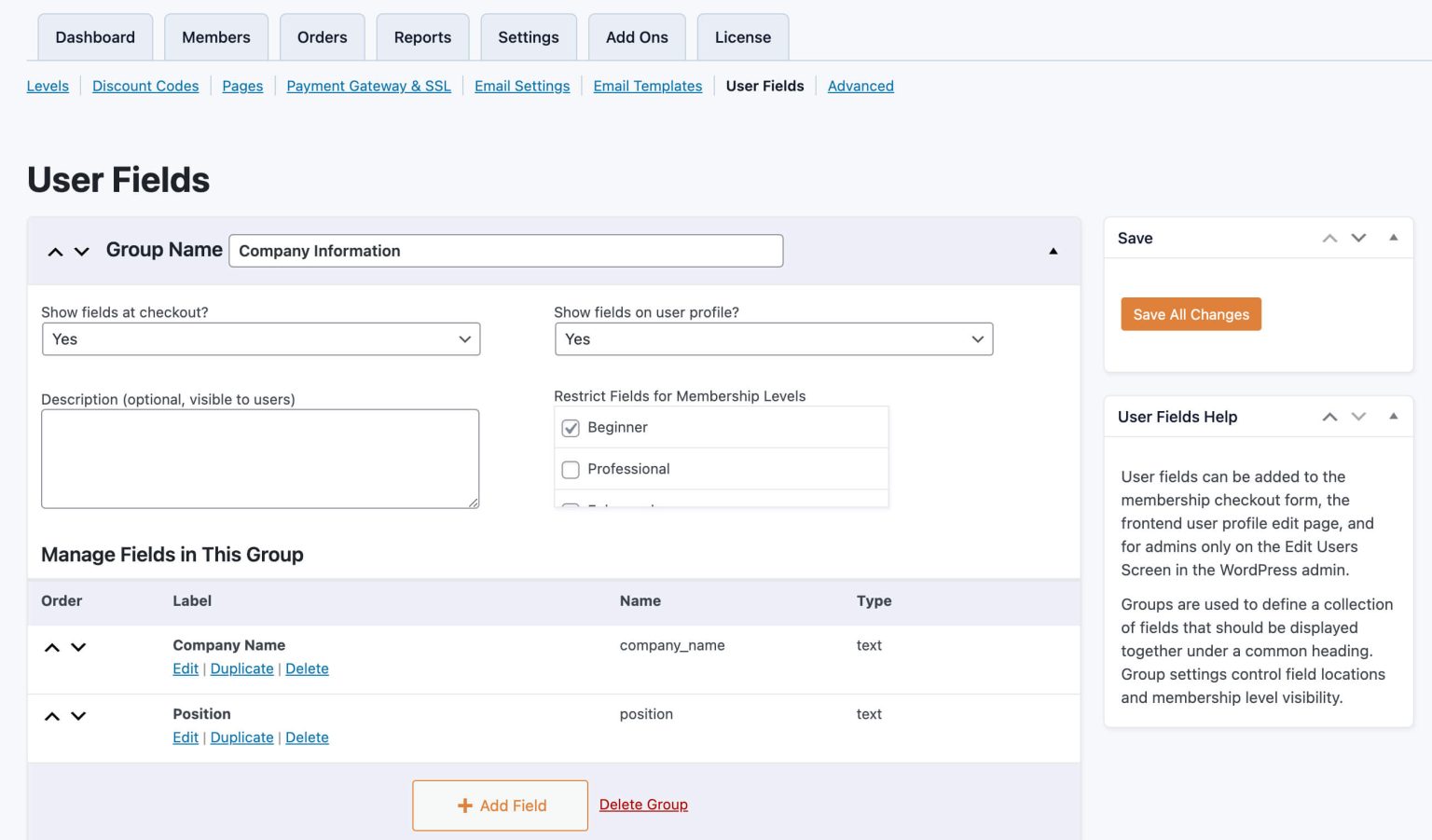Click inside the Group Name input field

click(506, 251)
